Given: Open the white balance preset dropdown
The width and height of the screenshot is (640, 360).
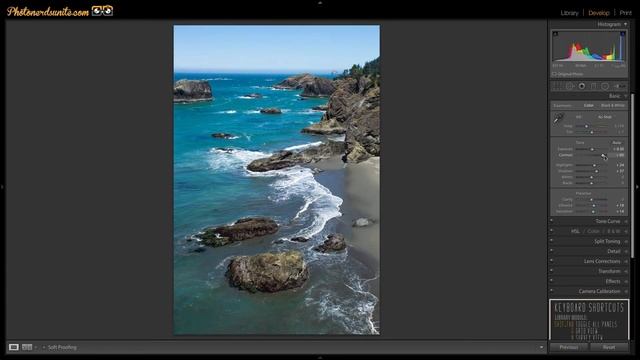Looking at the screenshot, I should tap(605, 117).
